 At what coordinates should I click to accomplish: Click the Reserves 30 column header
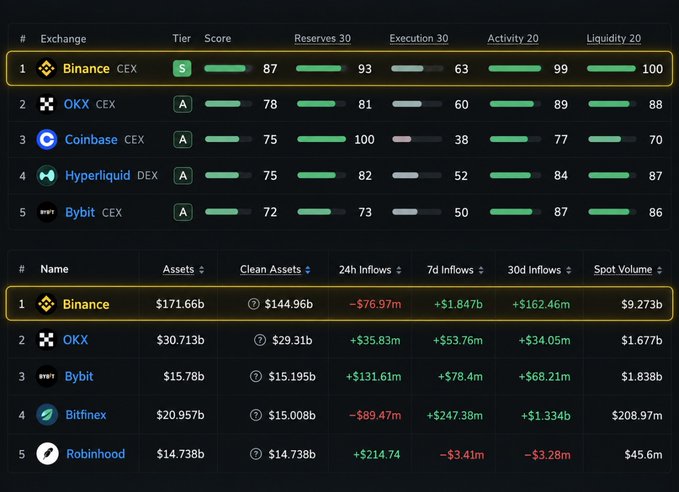point(323,39)
